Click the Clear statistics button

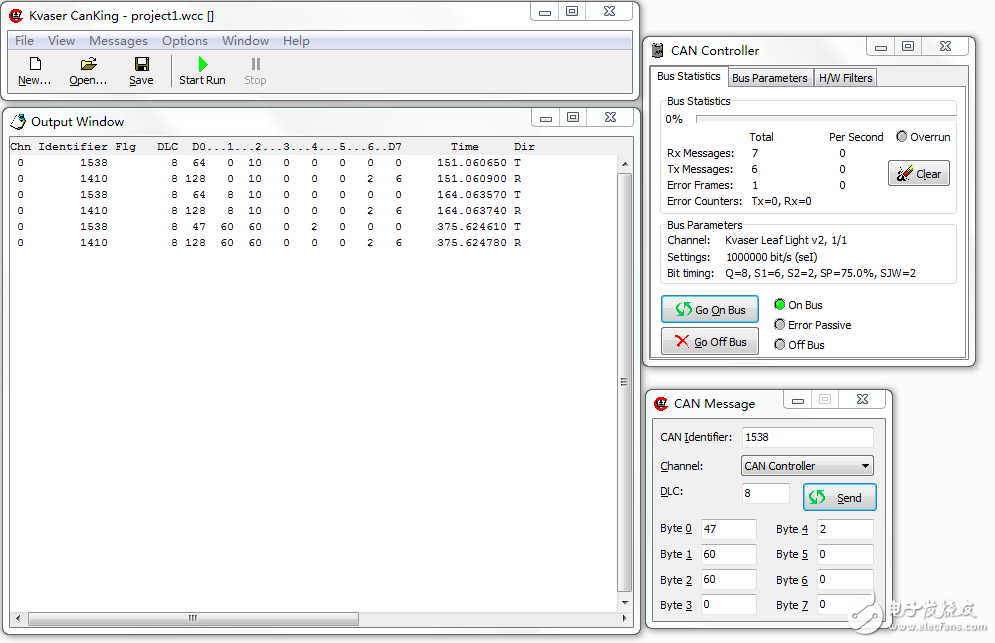click(x=918, y=173)
